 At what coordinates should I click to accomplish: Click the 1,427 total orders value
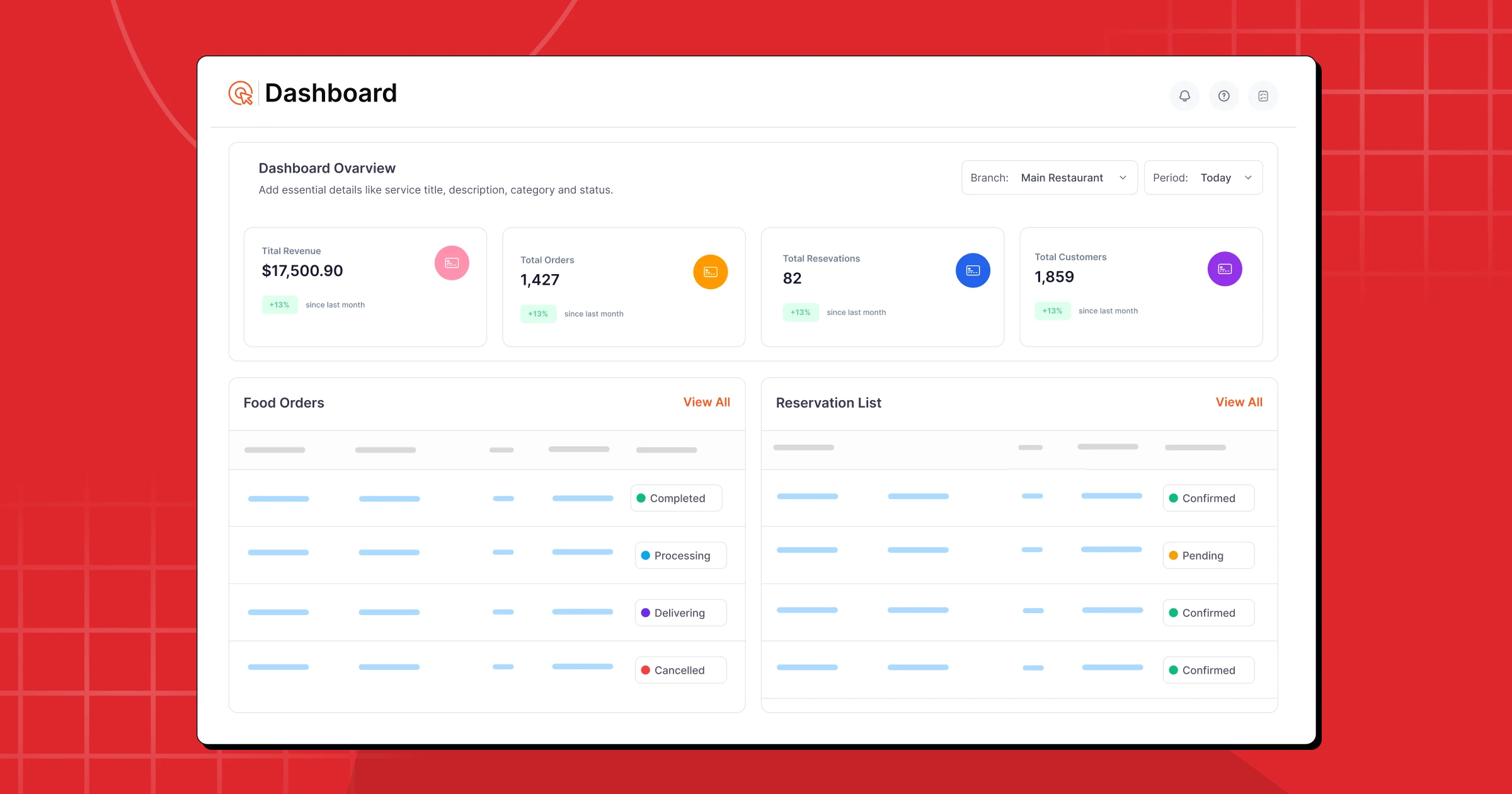pyautogui.click(x=540, y=280)
